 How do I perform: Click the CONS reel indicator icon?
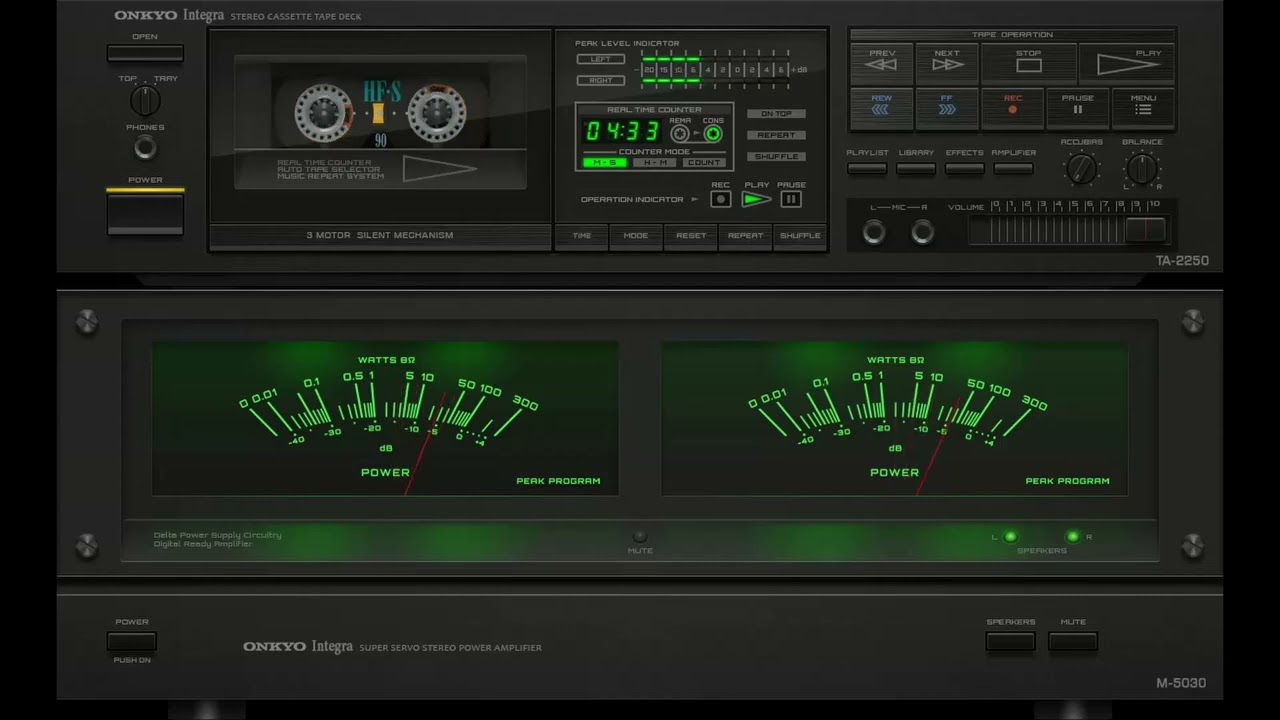click(713, 133)
